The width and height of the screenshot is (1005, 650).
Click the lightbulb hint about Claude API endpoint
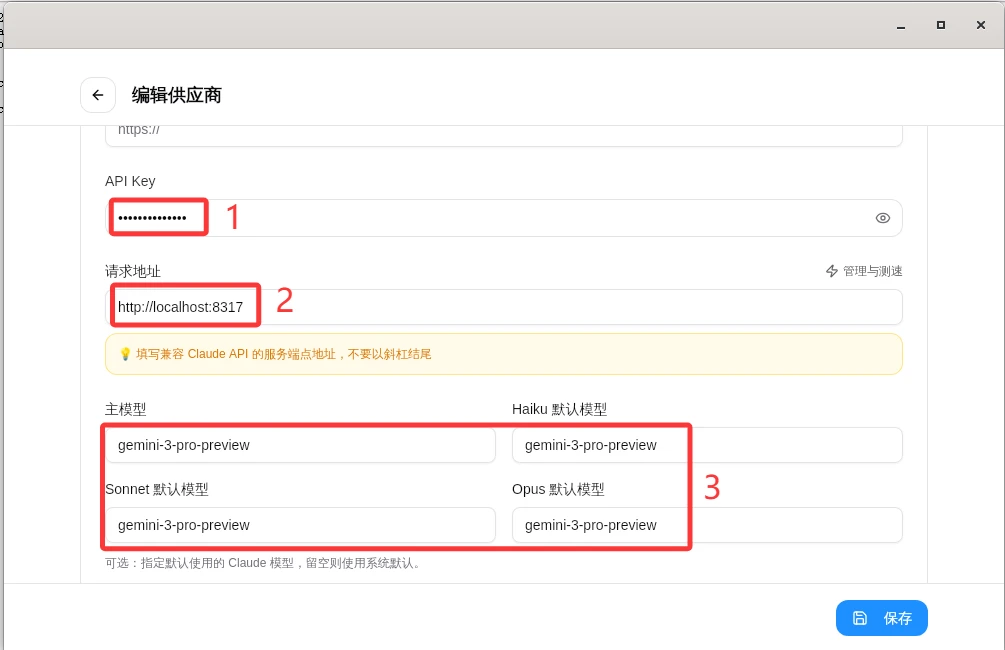pos(504,354)
